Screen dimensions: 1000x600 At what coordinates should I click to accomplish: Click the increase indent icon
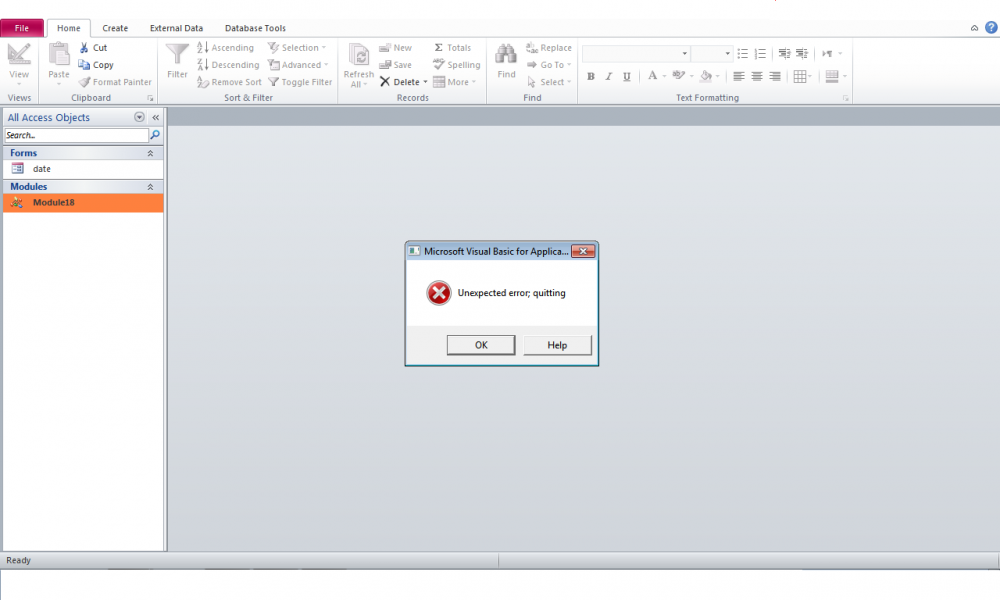(x=802, y=54)
